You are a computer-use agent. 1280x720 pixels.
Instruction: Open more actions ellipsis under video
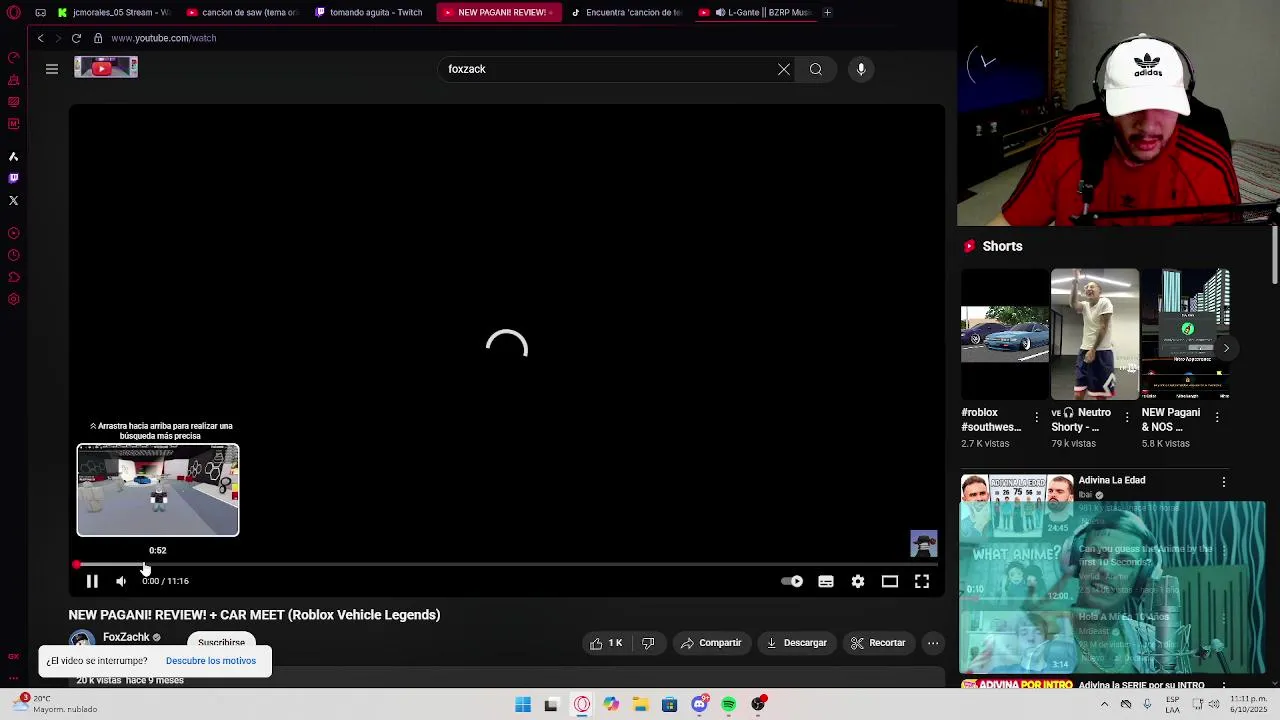[933, 643]
